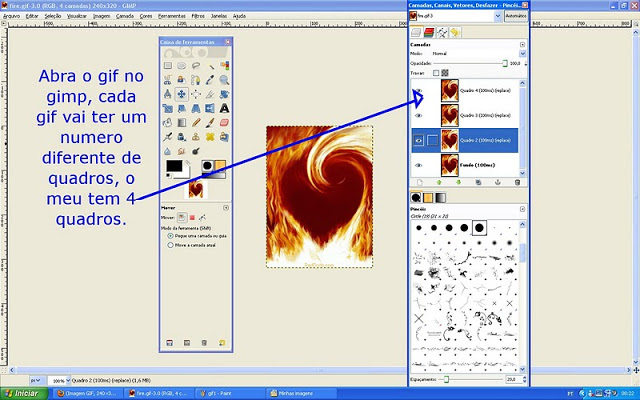Lower layer with green down arrow
The height and width of the screenshot is (400, 640).
coord(457,182)
